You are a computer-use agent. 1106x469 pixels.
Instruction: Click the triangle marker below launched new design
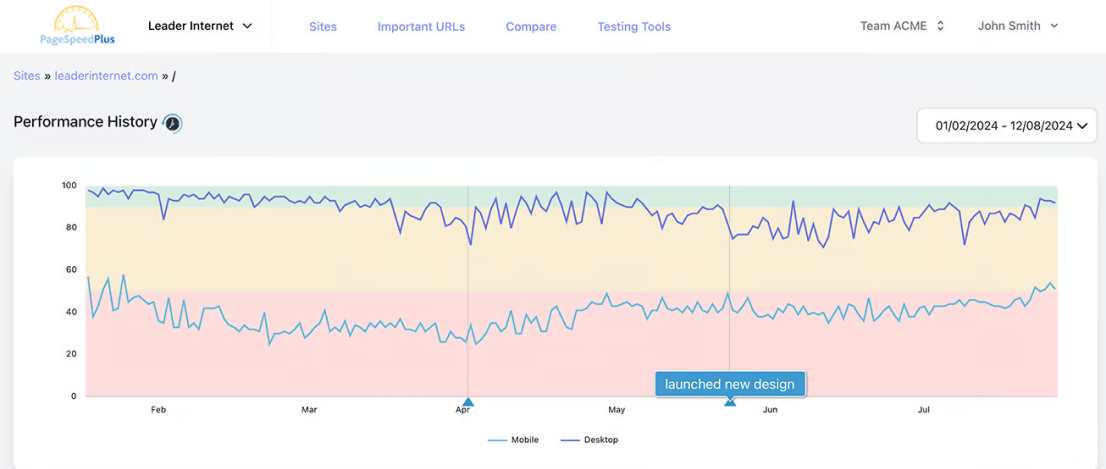pyautogui.click(x=730, y=401)
